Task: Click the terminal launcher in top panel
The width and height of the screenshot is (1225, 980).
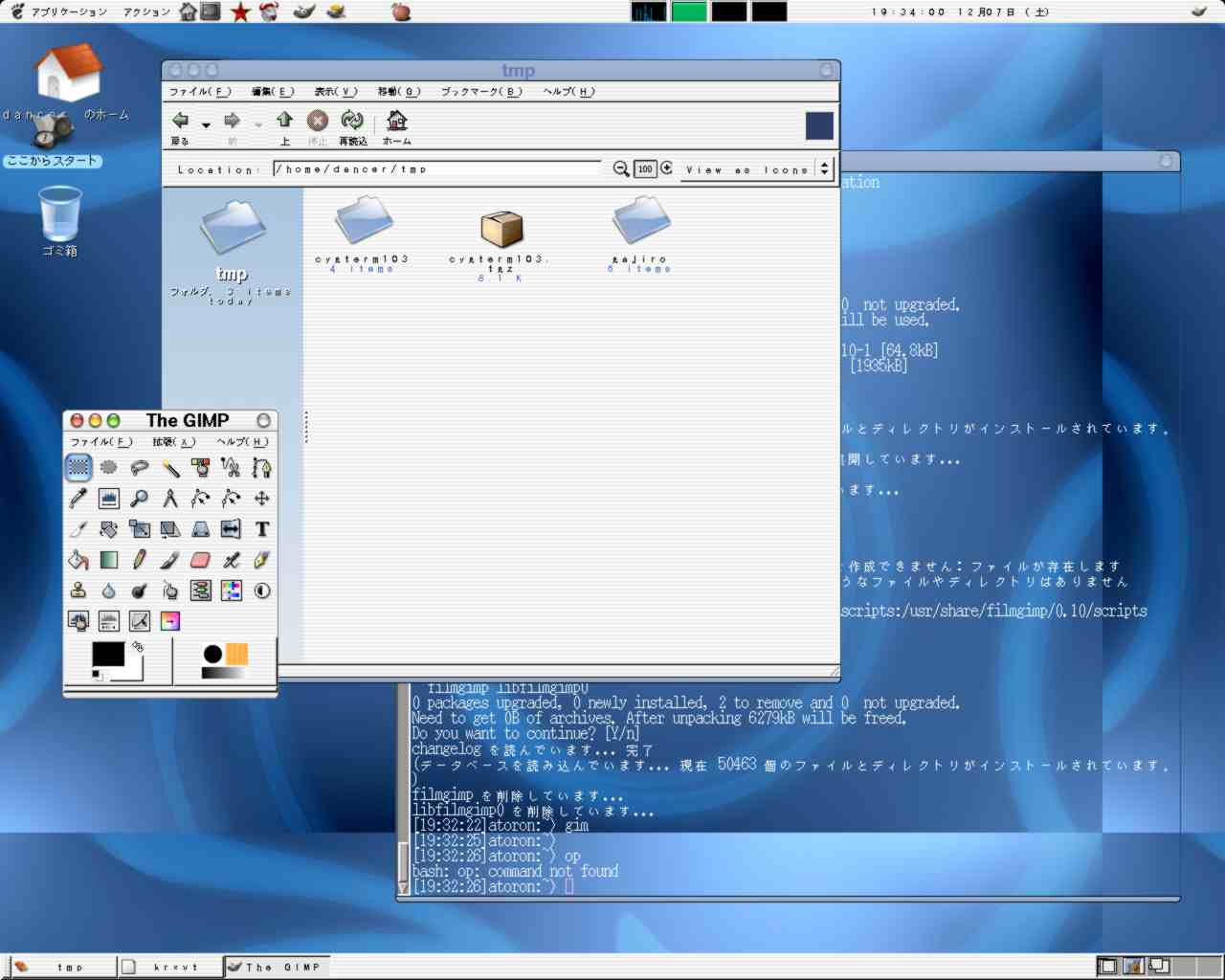Action: (211, 11)
